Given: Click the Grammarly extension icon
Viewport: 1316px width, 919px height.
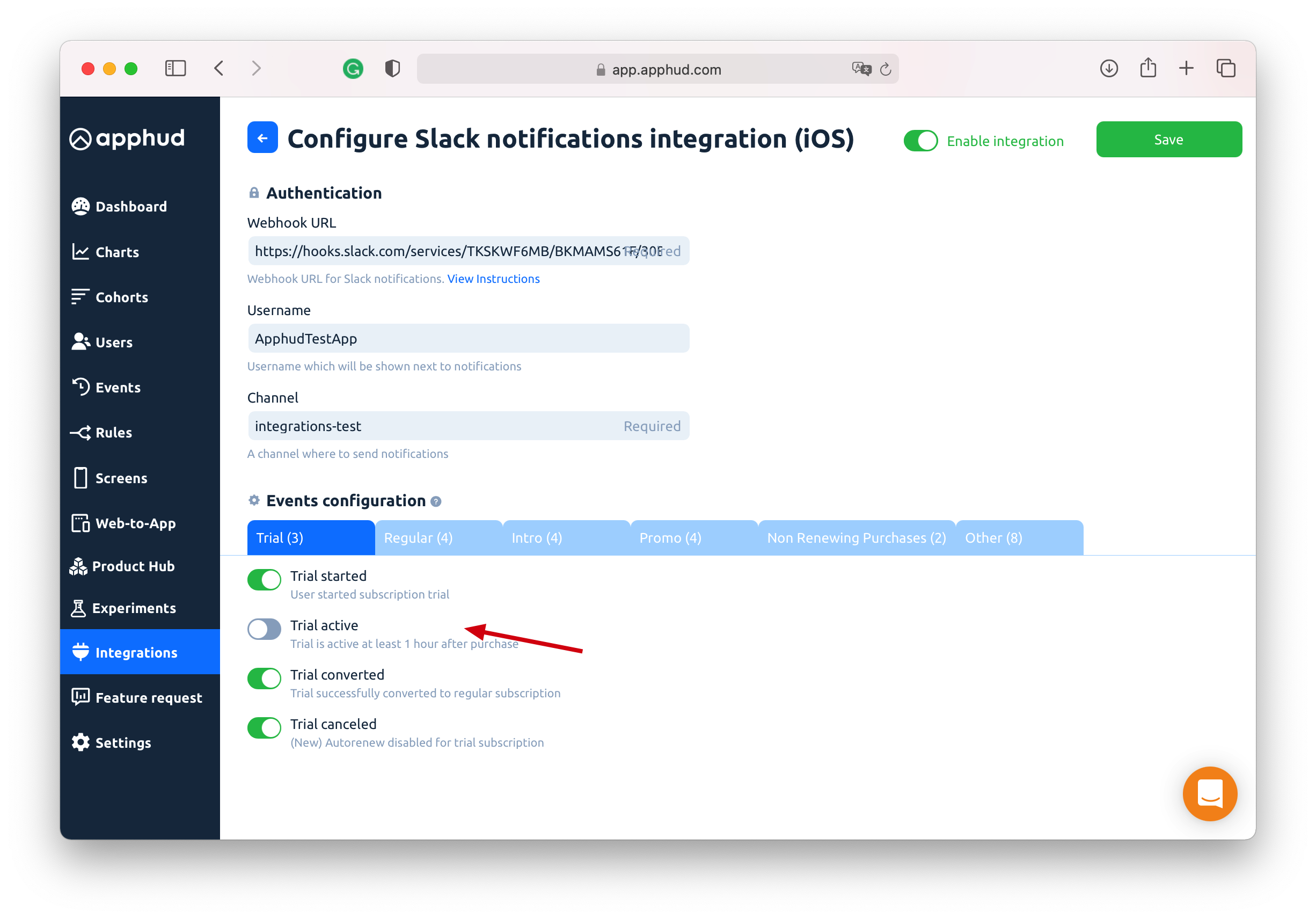Looking at the screenshot, I should tap(353, 69).
